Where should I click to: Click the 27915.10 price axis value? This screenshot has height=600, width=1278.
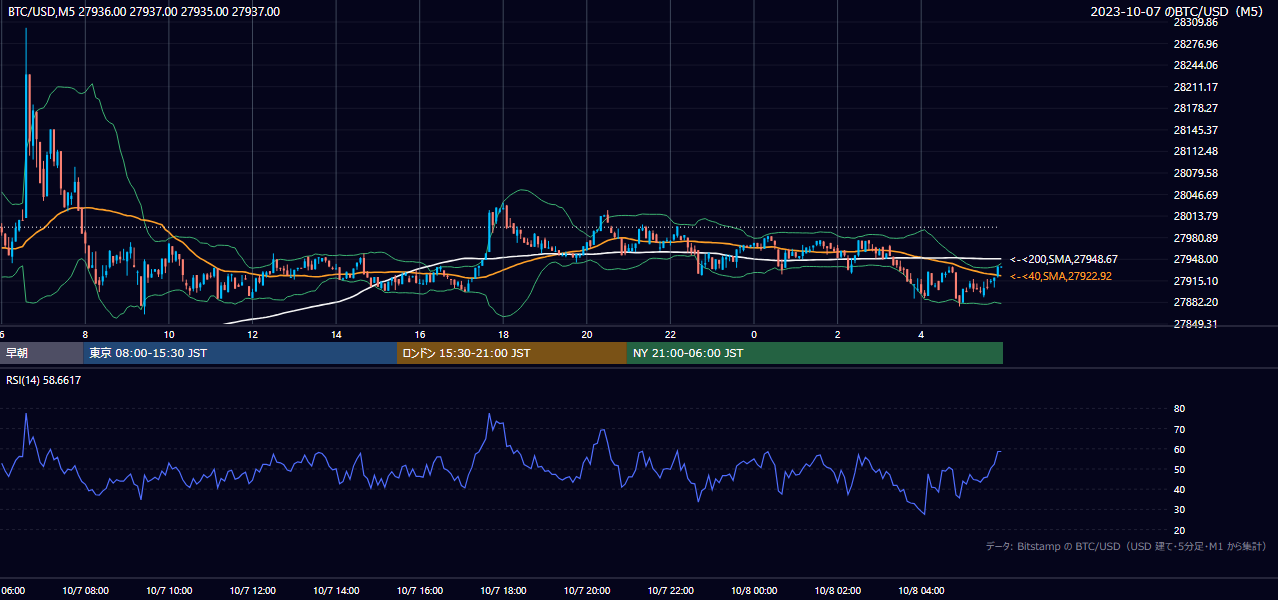(x=1195, y=280)
